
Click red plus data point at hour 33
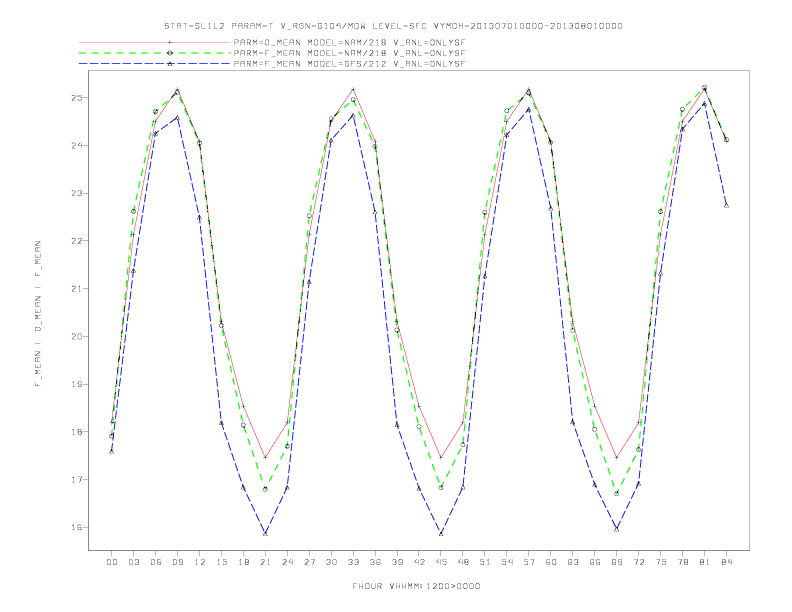[353, 89]
